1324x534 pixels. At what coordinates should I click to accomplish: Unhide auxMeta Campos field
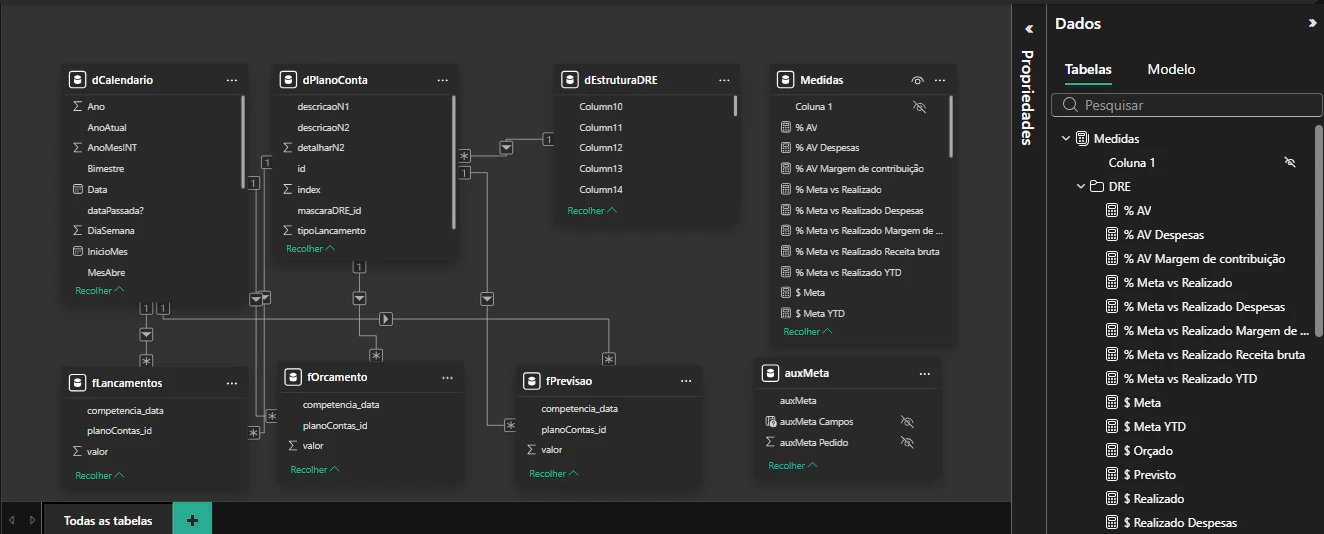tap(908, 422)
